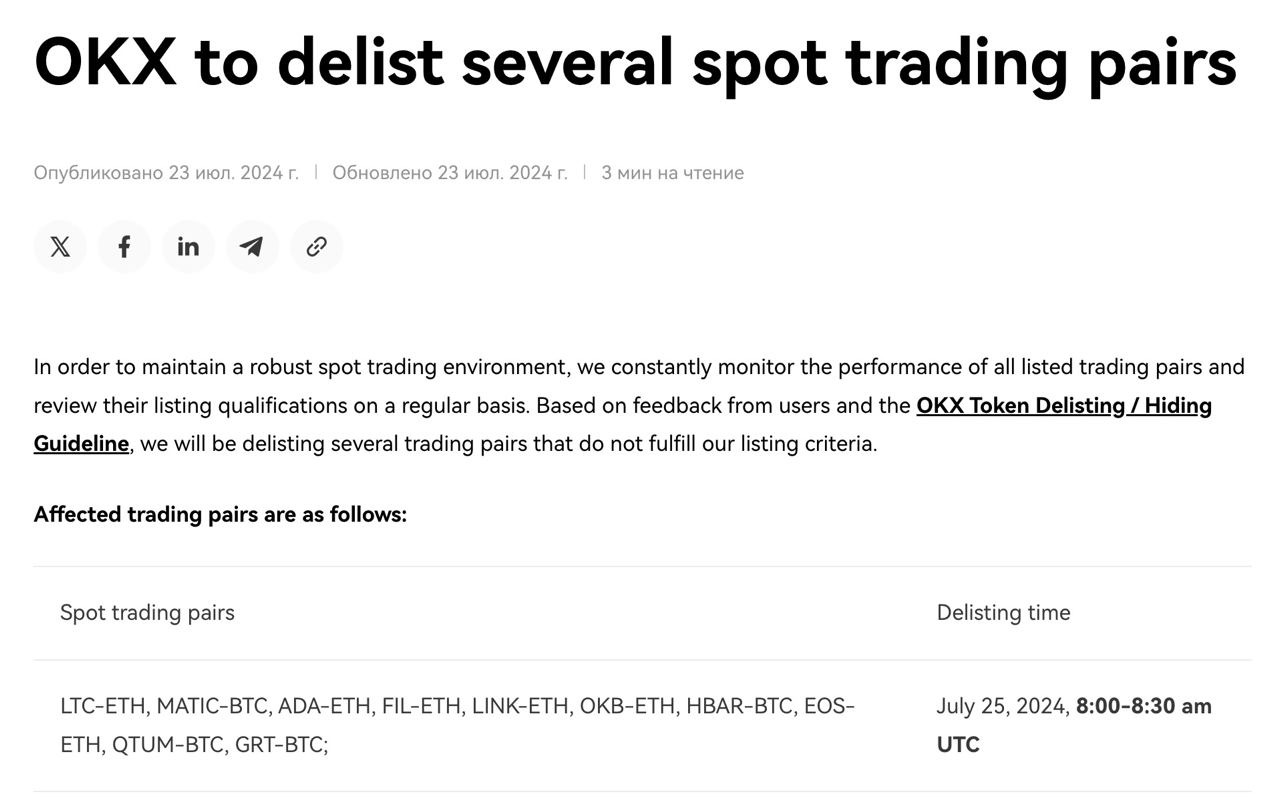The width and height of the screenshot is (1280, 807).
Task: Select the "Delisting time" column header
Action: (x=1003, y=613)
